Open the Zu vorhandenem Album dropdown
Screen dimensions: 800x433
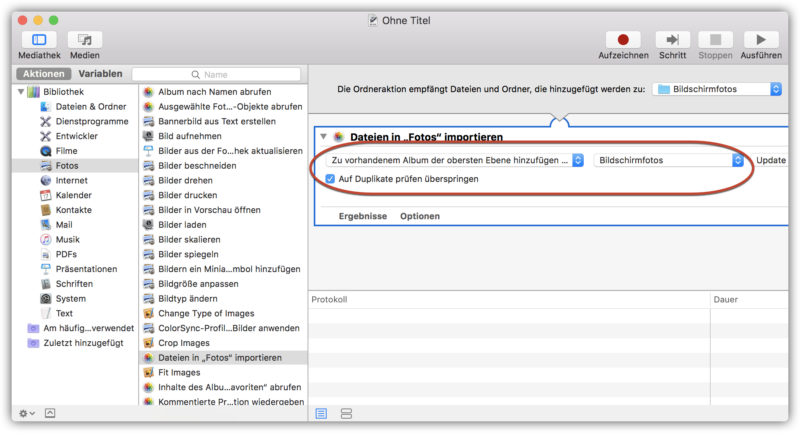coord(457,160)
